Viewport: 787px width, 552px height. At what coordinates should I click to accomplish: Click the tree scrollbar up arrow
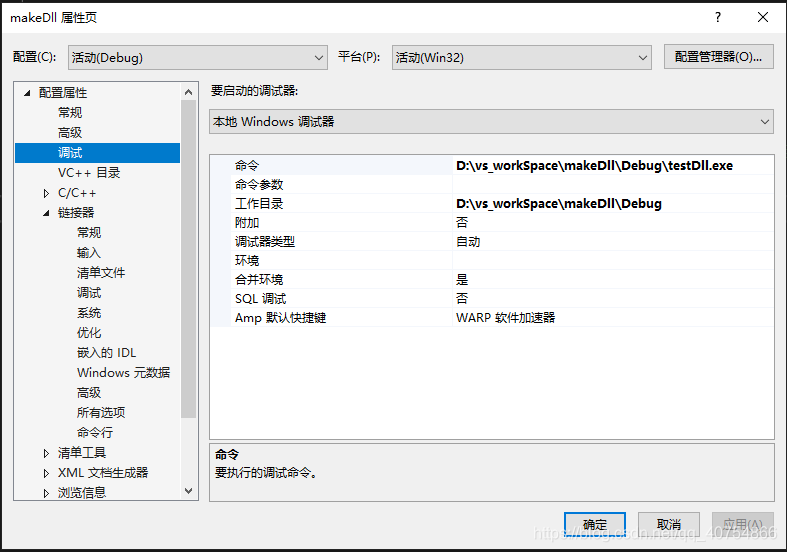188,92
